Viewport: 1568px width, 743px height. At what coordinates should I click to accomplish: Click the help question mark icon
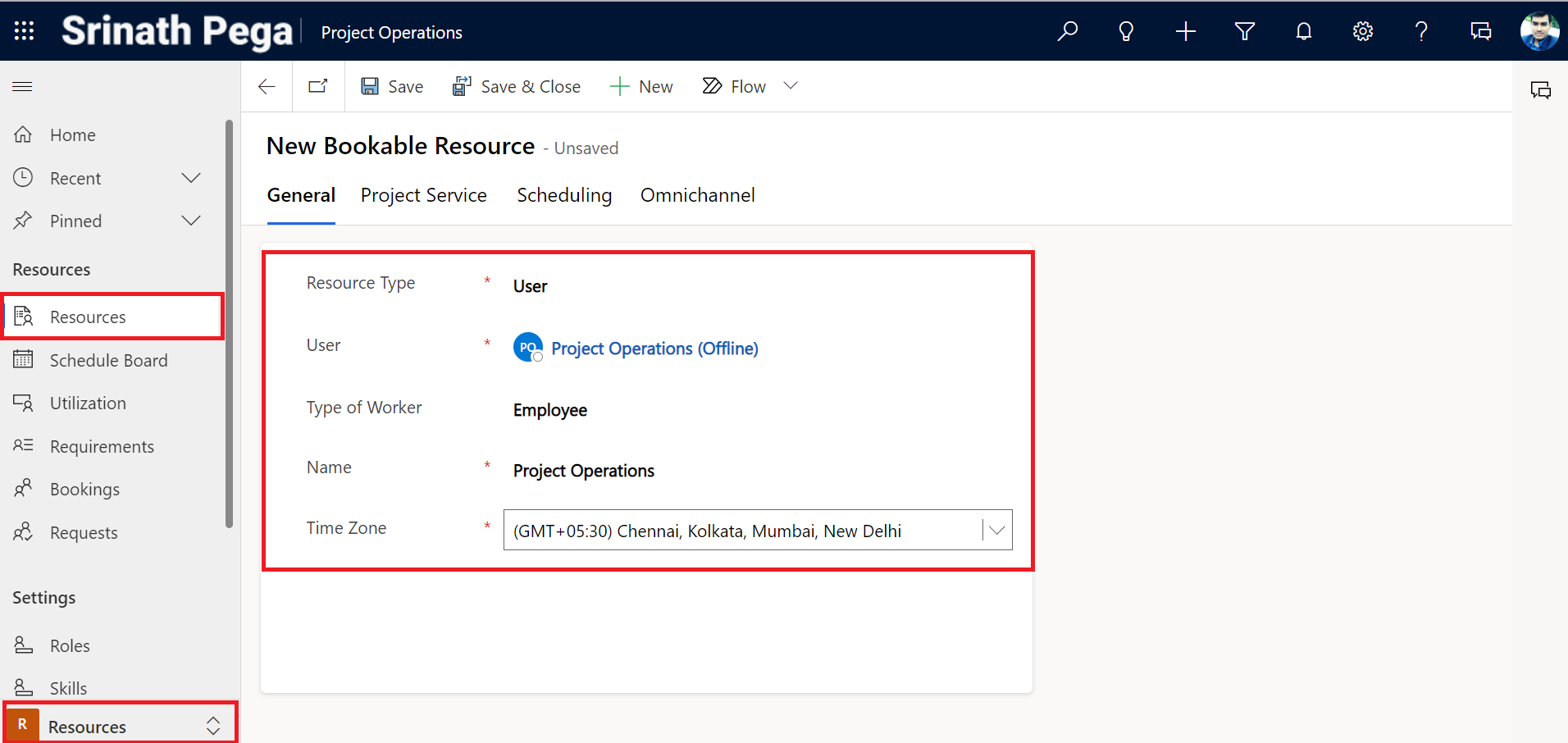(x=1421, y=31)
